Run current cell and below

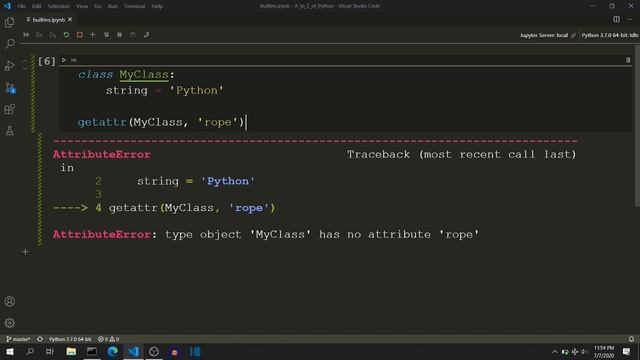(53, 35)
